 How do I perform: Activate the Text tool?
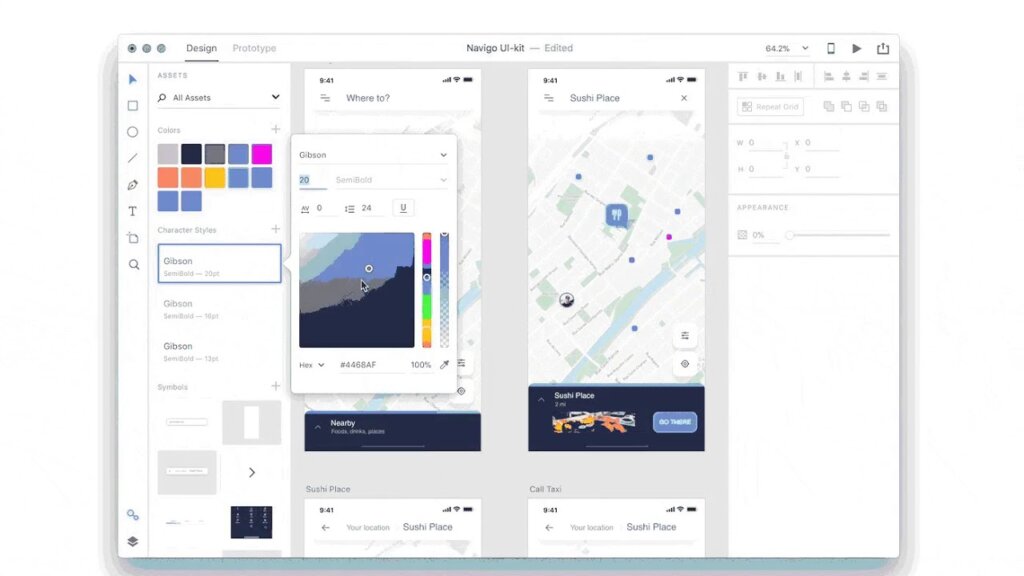[133, 211]
